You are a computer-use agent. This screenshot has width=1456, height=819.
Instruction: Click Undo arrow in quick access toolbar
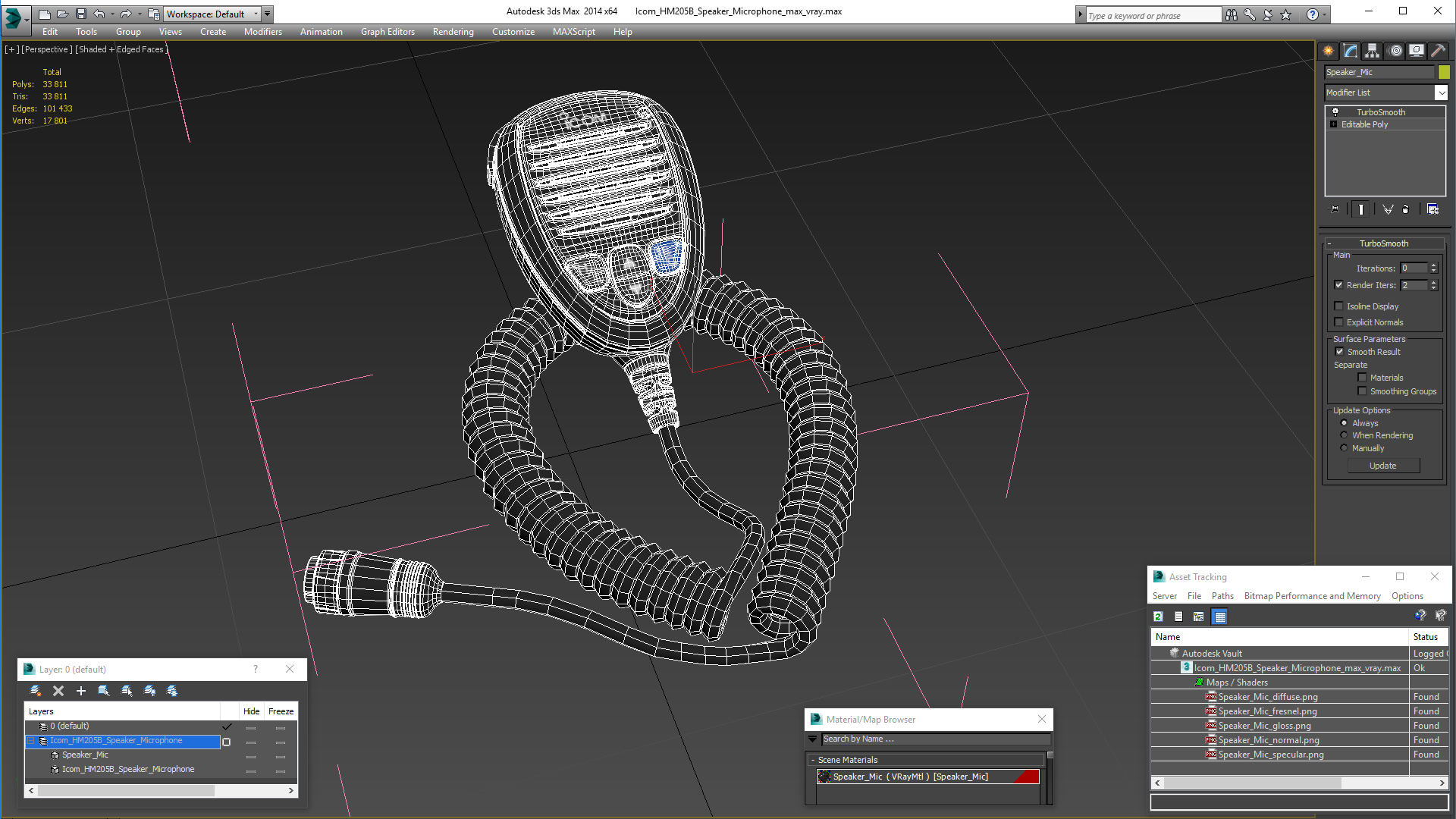pos(99,14)
